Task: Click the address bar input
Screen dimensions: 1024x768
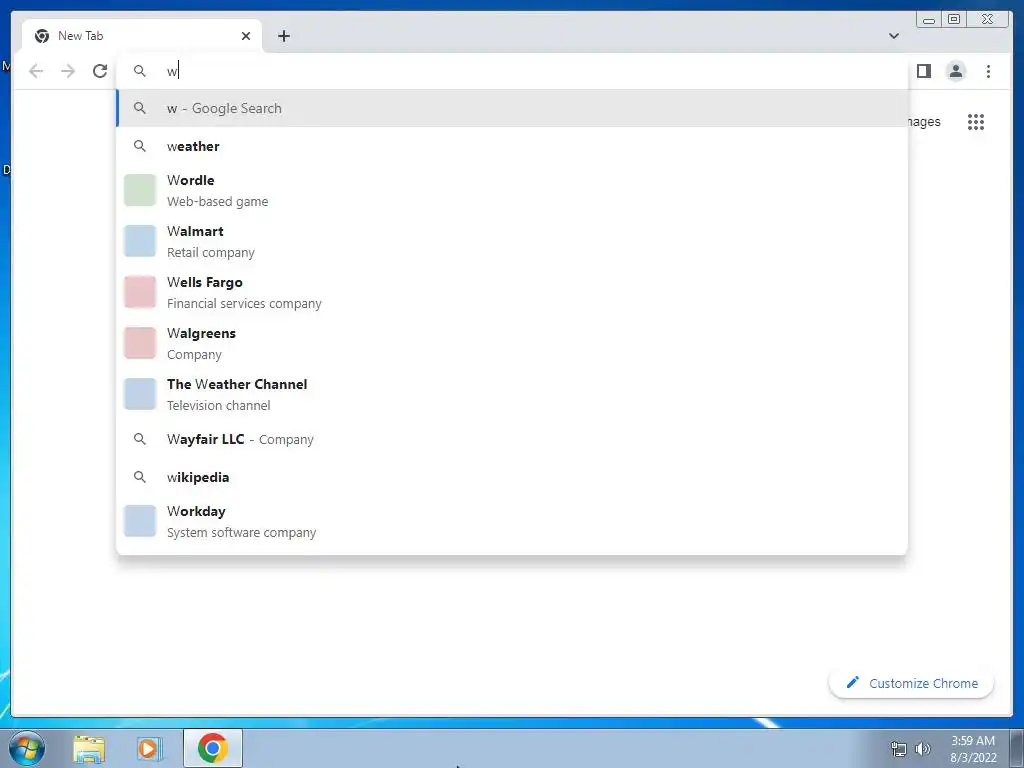Action: 513,71
